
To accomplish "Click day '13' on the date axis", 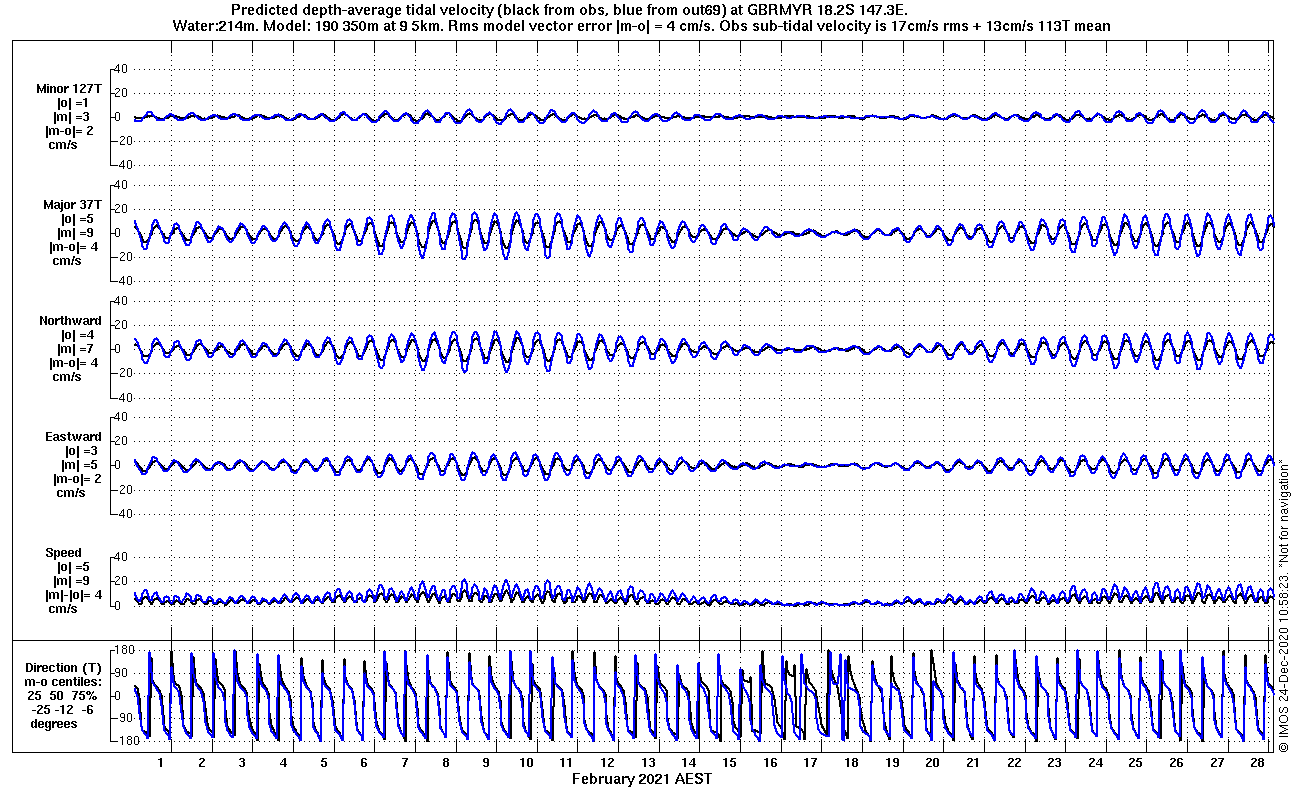I will (648, 763).
